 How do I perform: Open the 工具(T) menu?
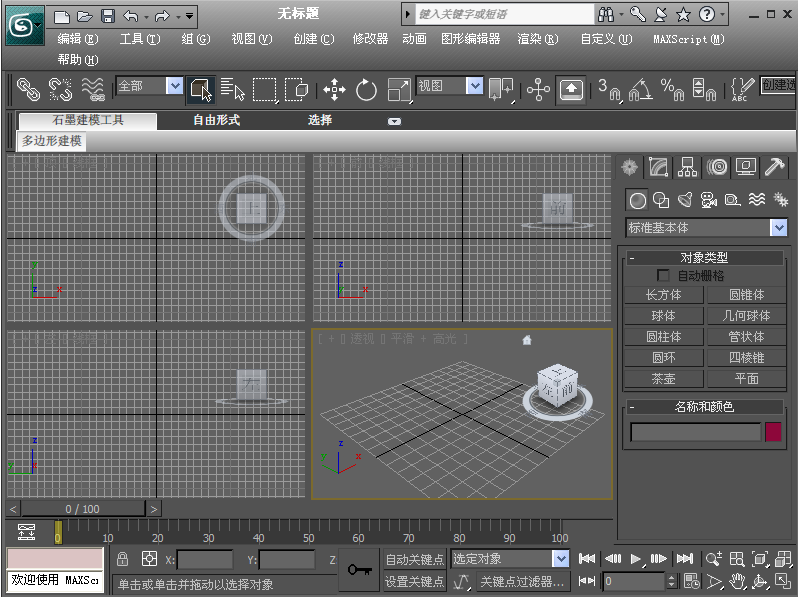tap(139, 39)
